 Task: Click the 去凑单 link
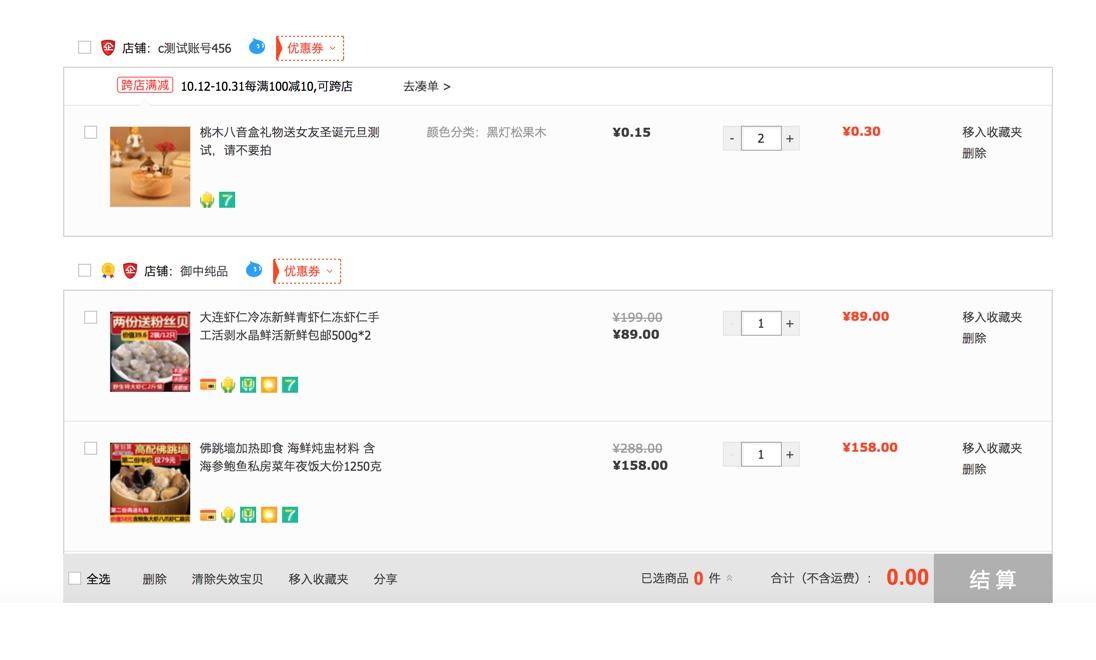point(426,87)
